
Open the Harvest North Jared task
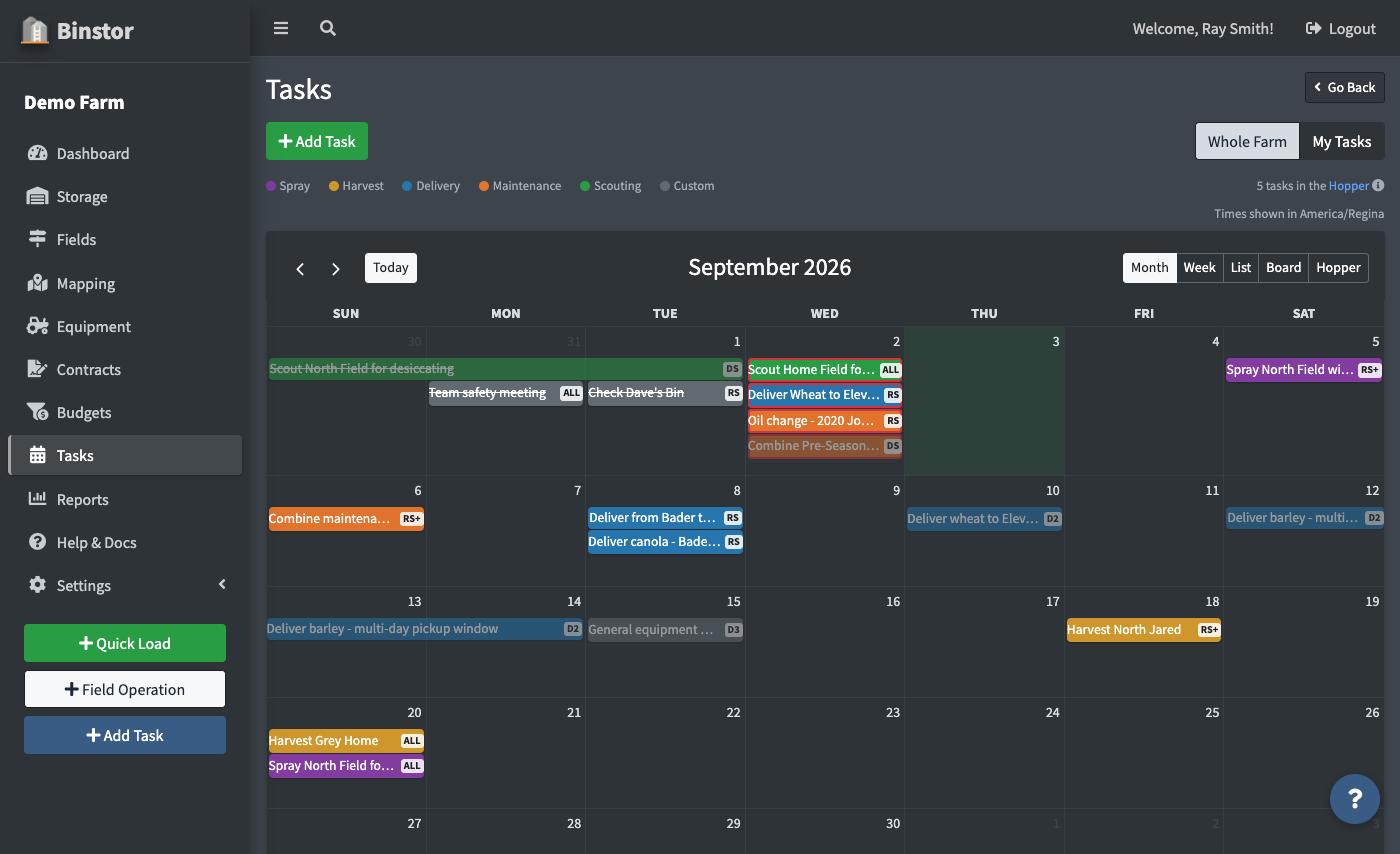[x=1144, y=629]
